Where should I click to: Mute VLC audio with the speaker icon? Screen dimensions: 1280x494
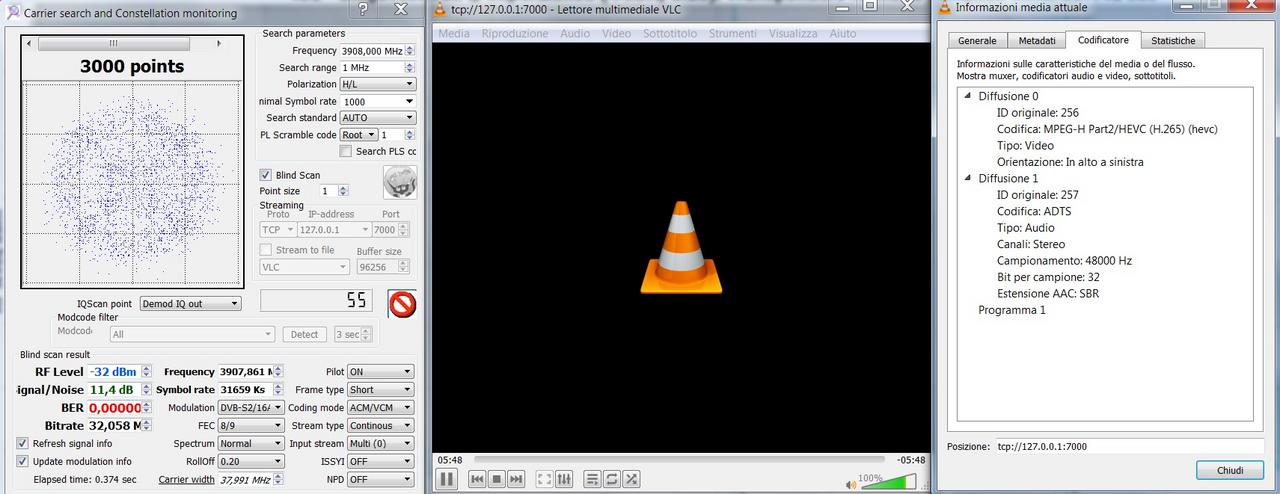tap(851, 484)
